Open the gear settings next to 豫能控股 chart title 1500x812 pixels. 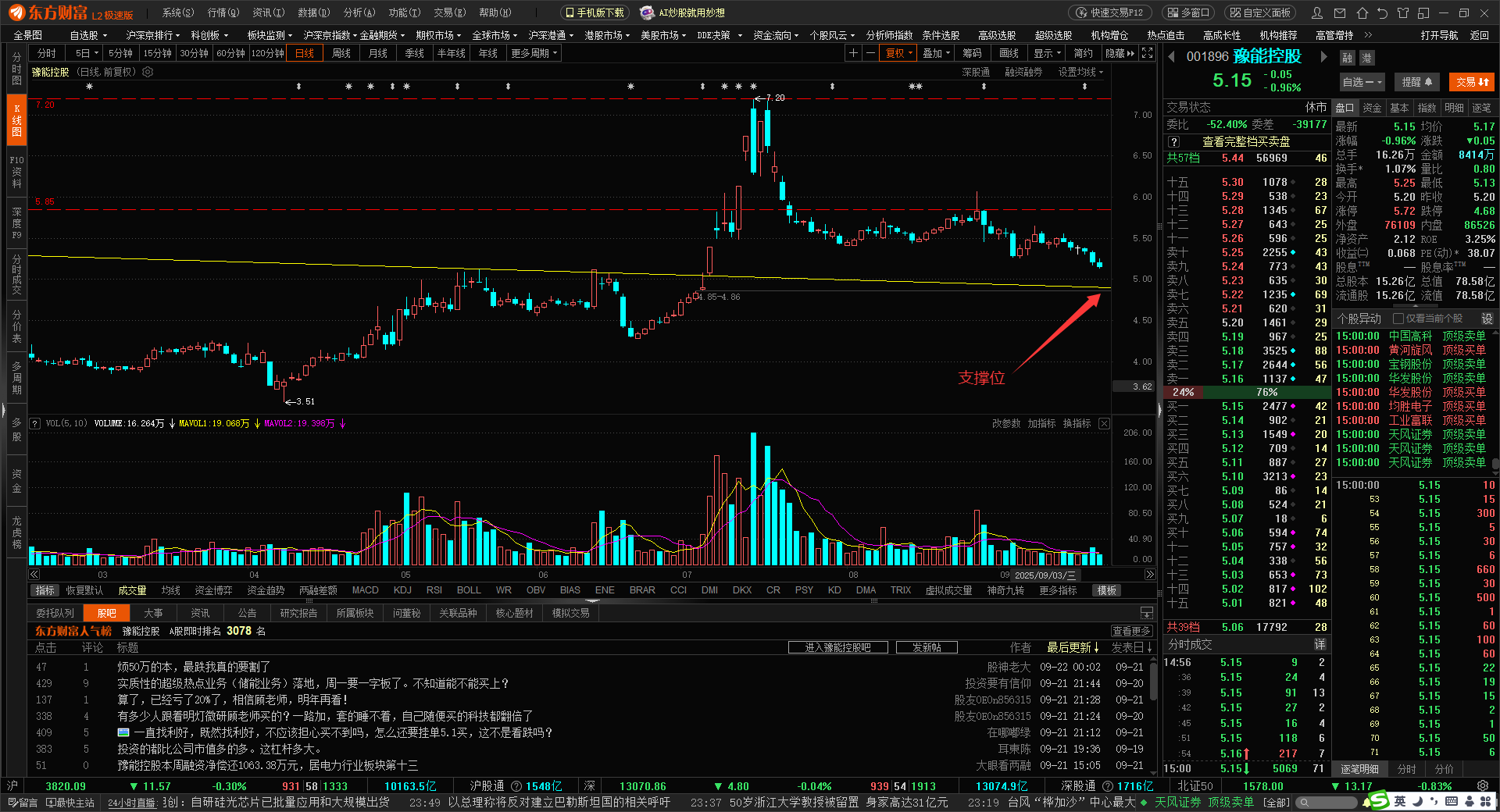click(148, 72)
